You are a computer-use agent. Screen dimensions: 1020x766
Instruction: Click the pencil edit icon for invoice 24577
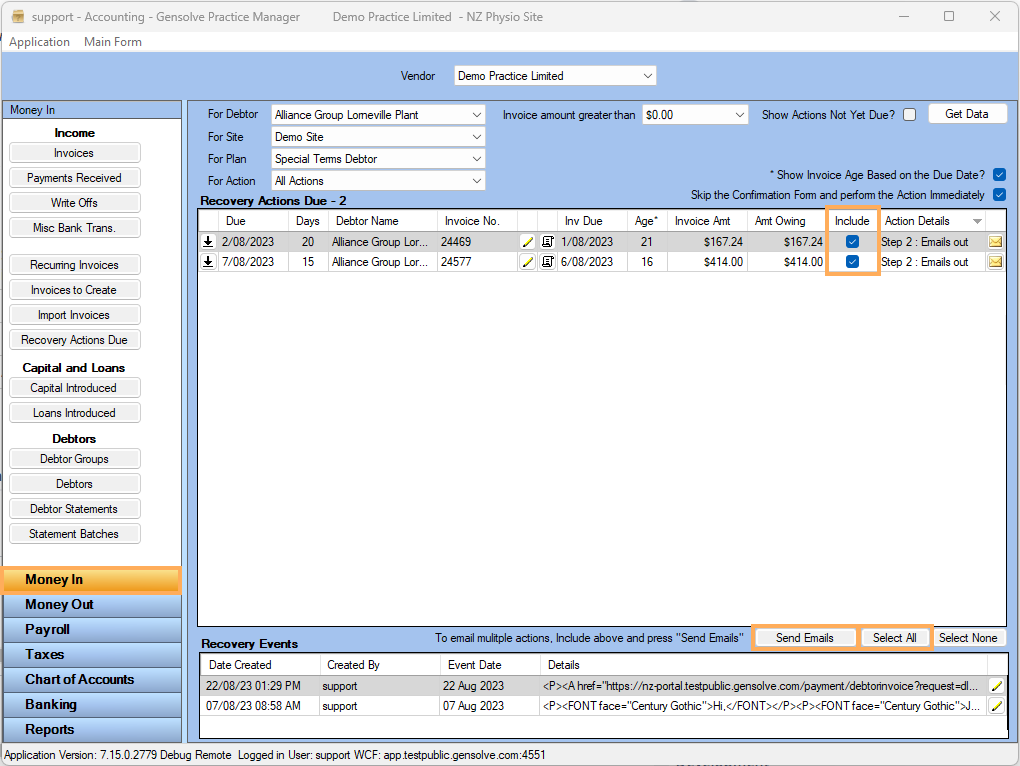click(528, 263)
